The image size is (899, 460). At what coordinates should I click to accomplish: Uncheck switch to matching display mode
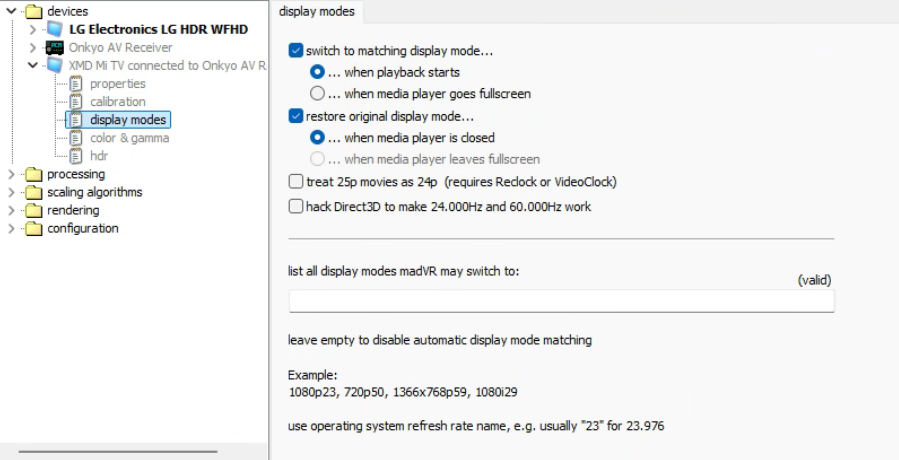295,51
